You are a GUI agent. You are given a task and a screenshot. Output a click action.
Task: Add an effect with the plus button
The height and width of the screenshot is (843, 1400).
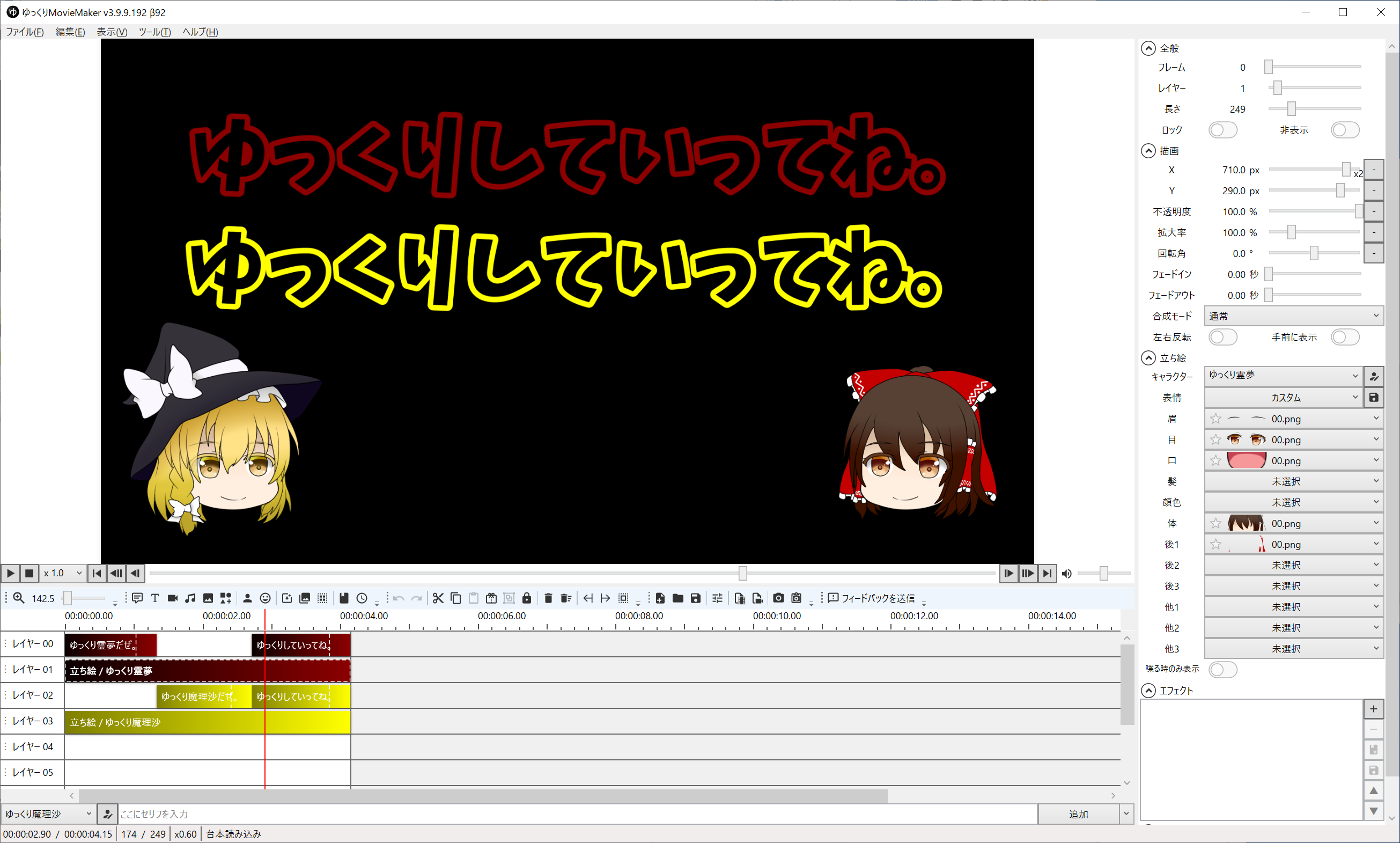point(1373,709)
